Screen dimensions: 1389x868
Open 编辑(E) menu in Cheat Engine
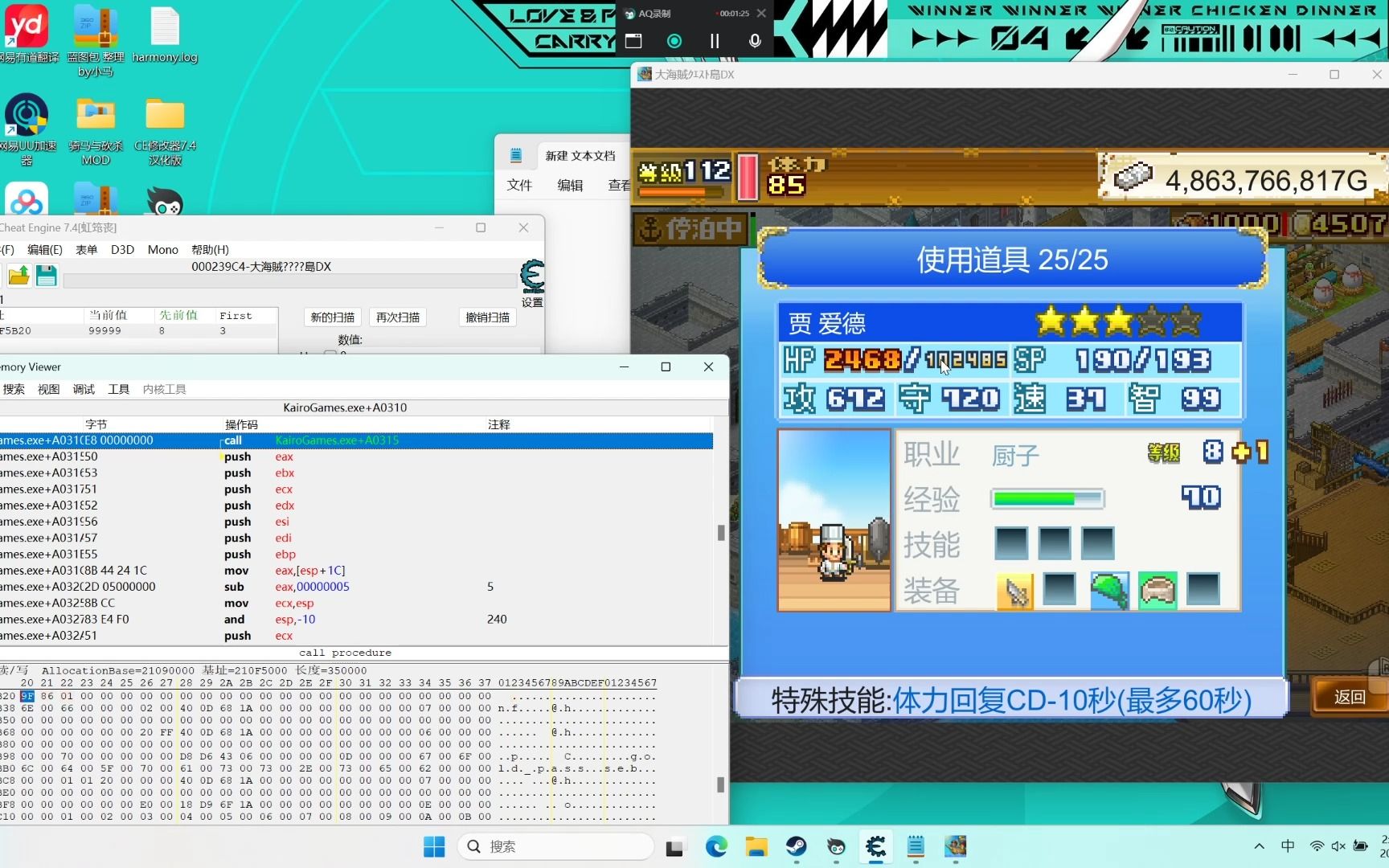[x=45, y=250]
